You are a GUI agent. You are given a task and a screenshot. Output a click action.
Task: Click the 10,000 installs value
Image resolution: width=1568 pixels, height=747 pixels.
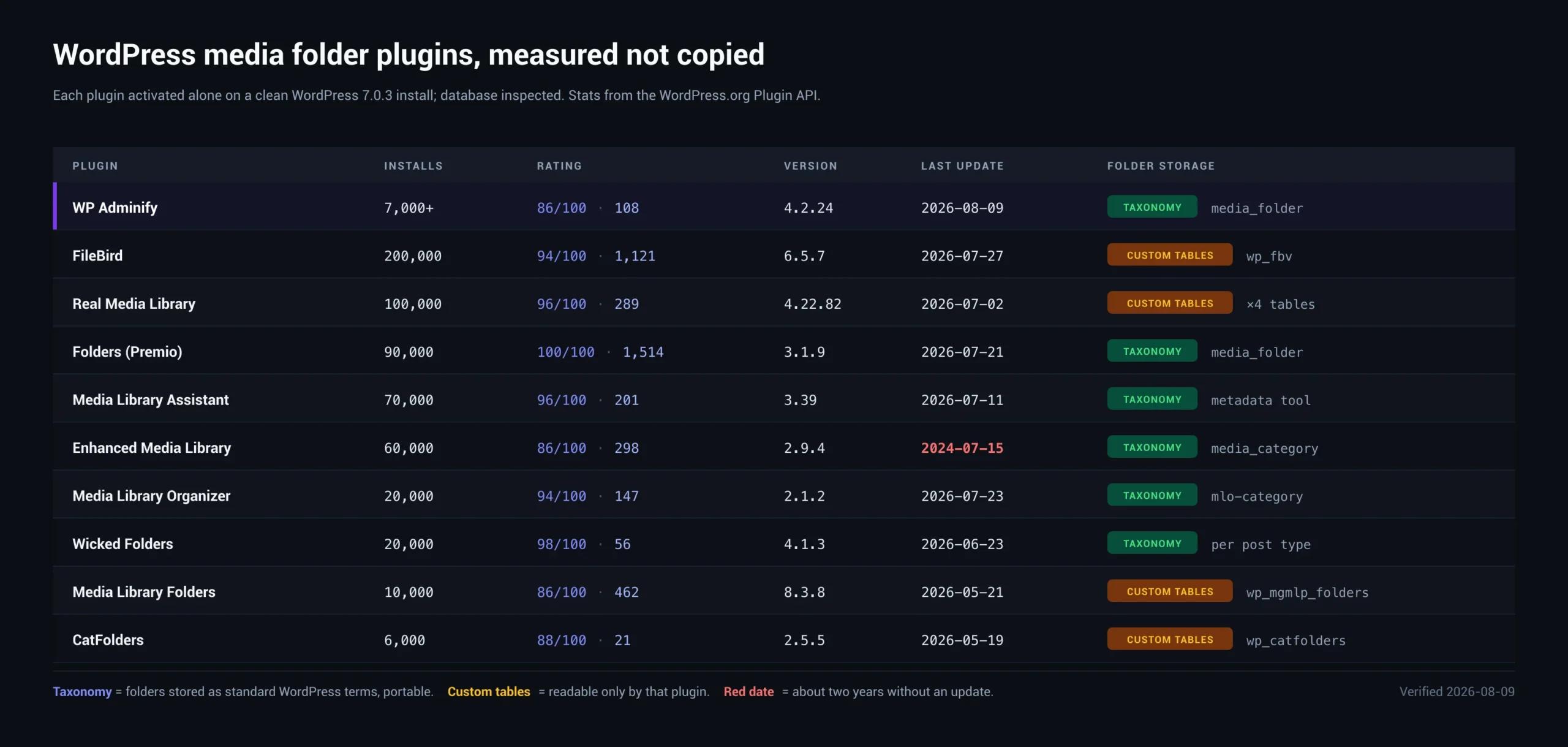click(409, 592)
